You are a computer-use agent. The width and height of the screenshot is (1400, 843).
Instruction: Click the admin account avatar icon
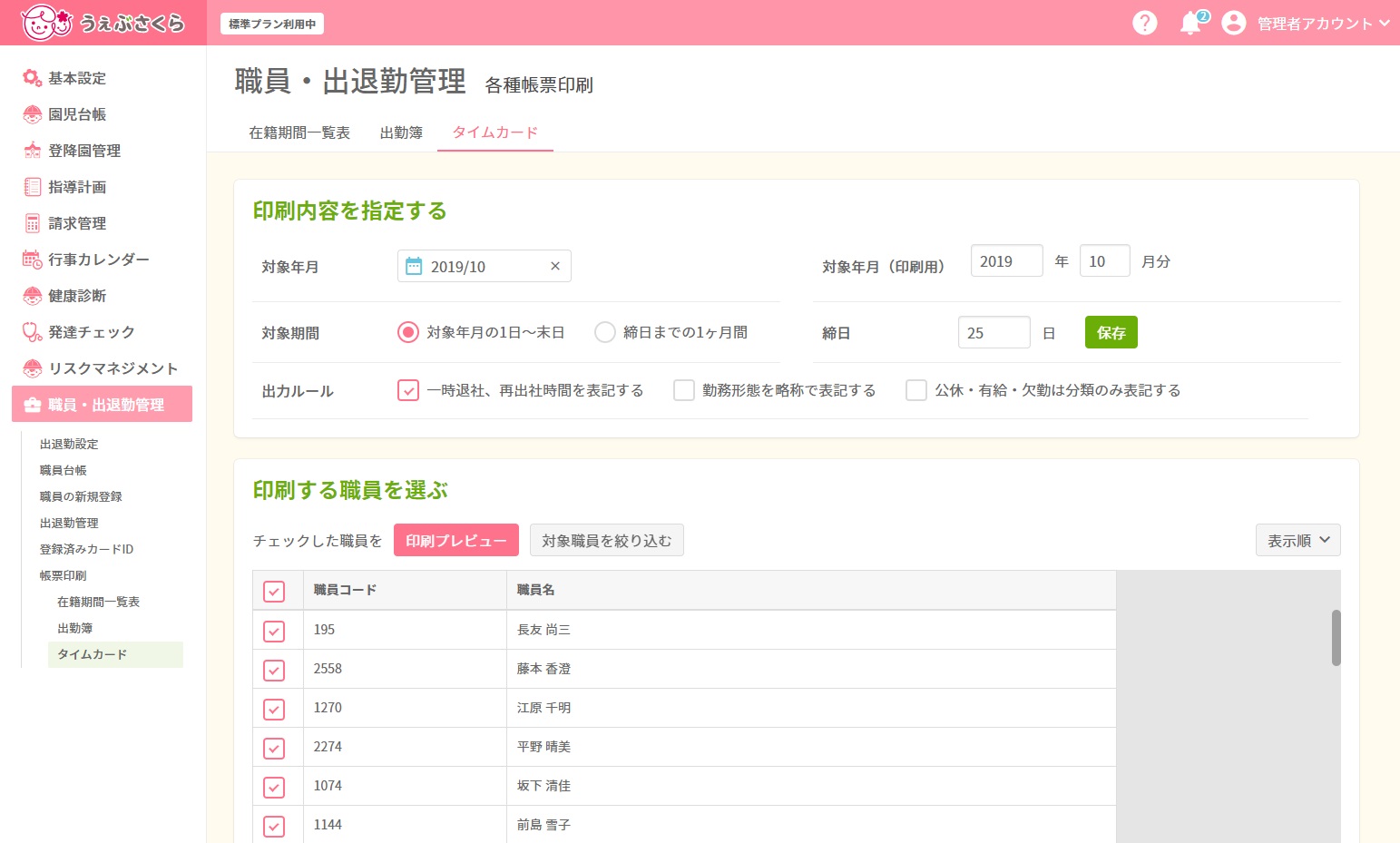pos(1233,23)
